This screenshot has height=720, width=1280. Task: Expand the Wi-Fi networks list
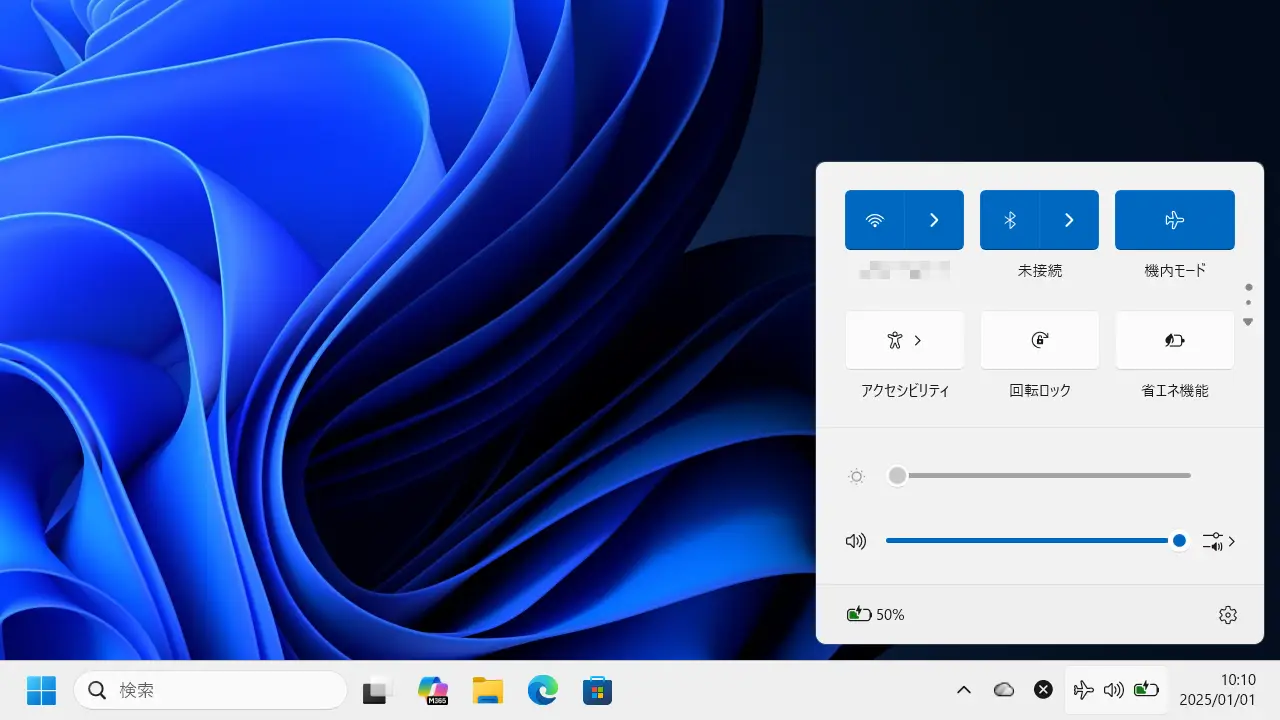pos(934,220)
